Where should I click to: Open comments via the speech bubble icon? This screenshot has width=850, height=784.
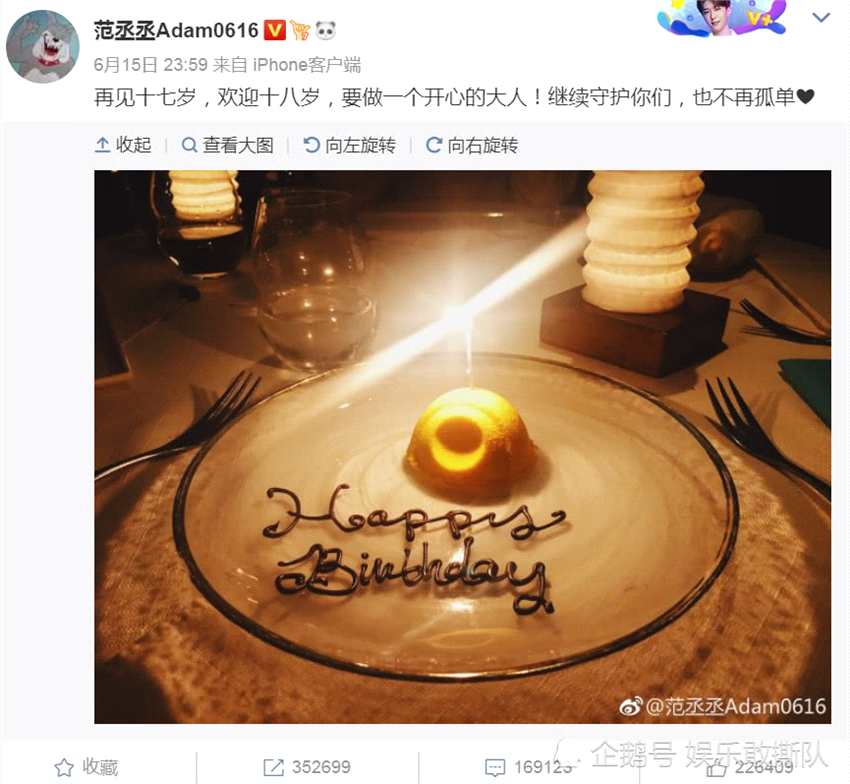[x=494, y=767]
